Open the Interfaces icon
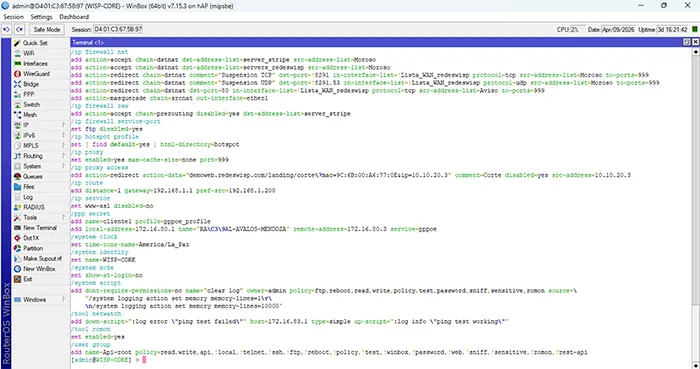Viewport: 700px width, 369px height. click(17, 64)
